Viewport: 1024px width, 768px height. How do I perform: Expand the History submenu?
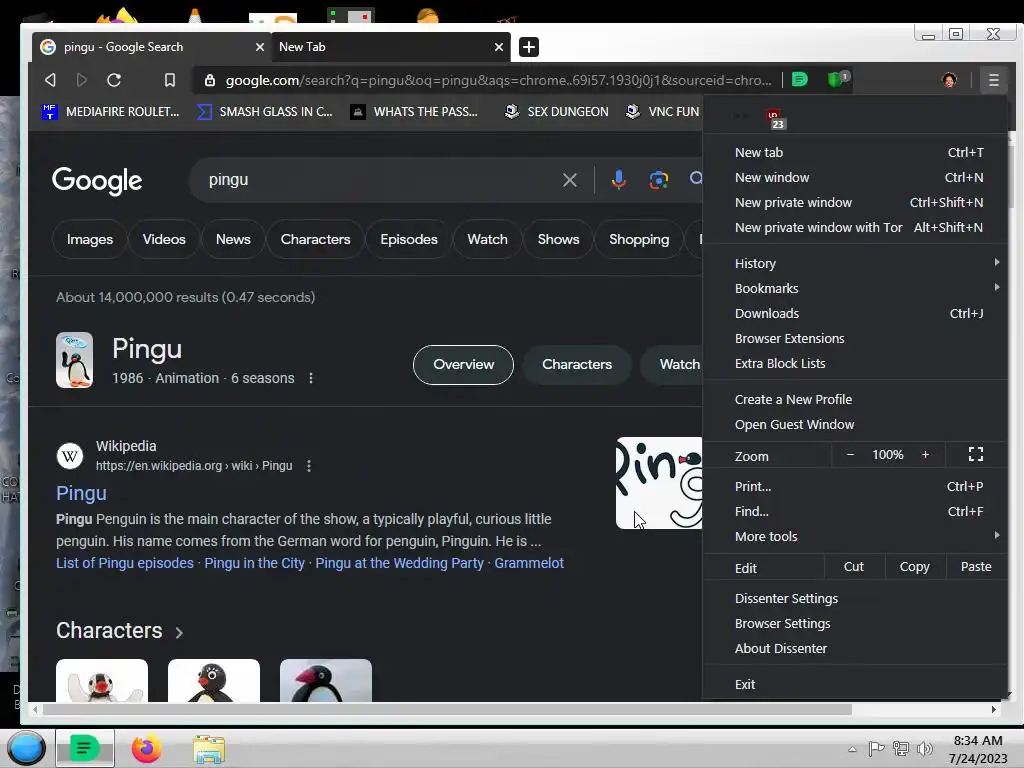click(x=856, y=263)
